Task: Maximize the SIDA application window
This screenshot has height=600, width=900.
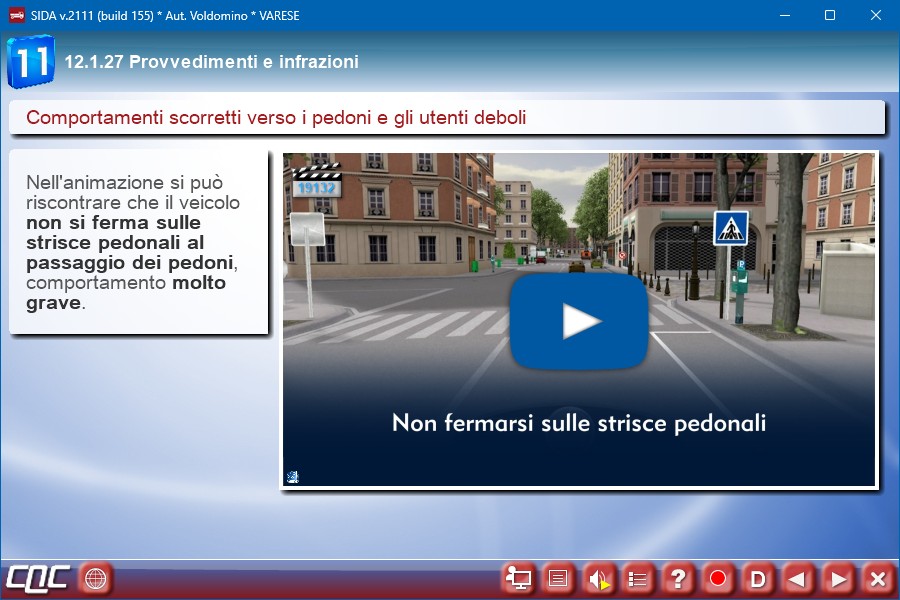Action: click(829, 15)
